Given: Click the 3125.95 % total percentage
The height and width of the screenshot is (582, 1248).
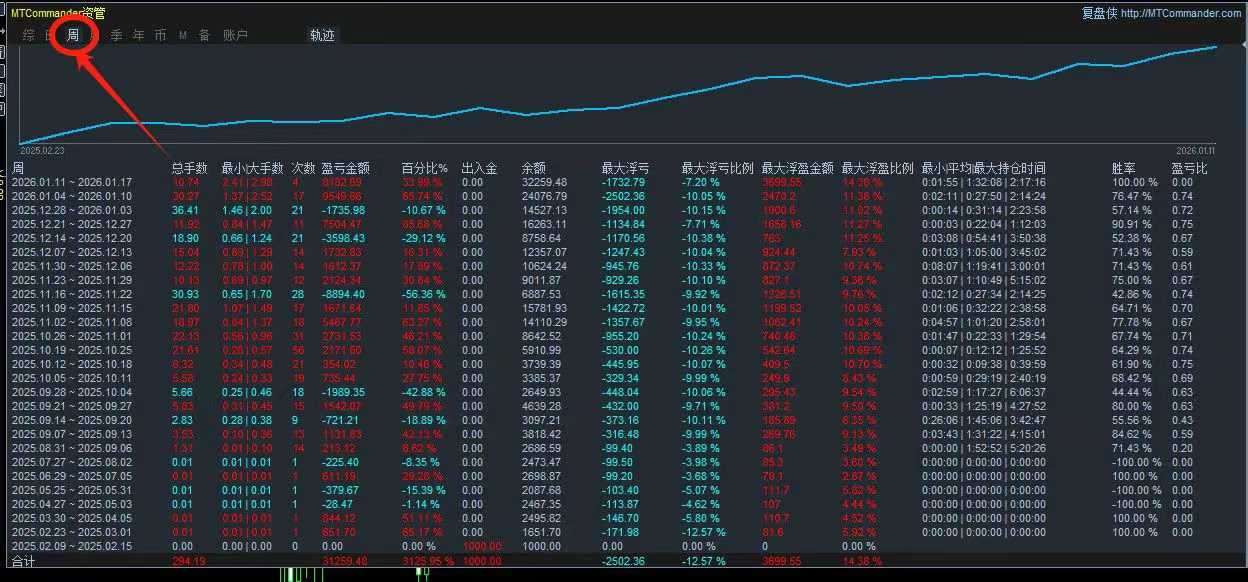Looking at the screenshot, I should tap(428, 561).
